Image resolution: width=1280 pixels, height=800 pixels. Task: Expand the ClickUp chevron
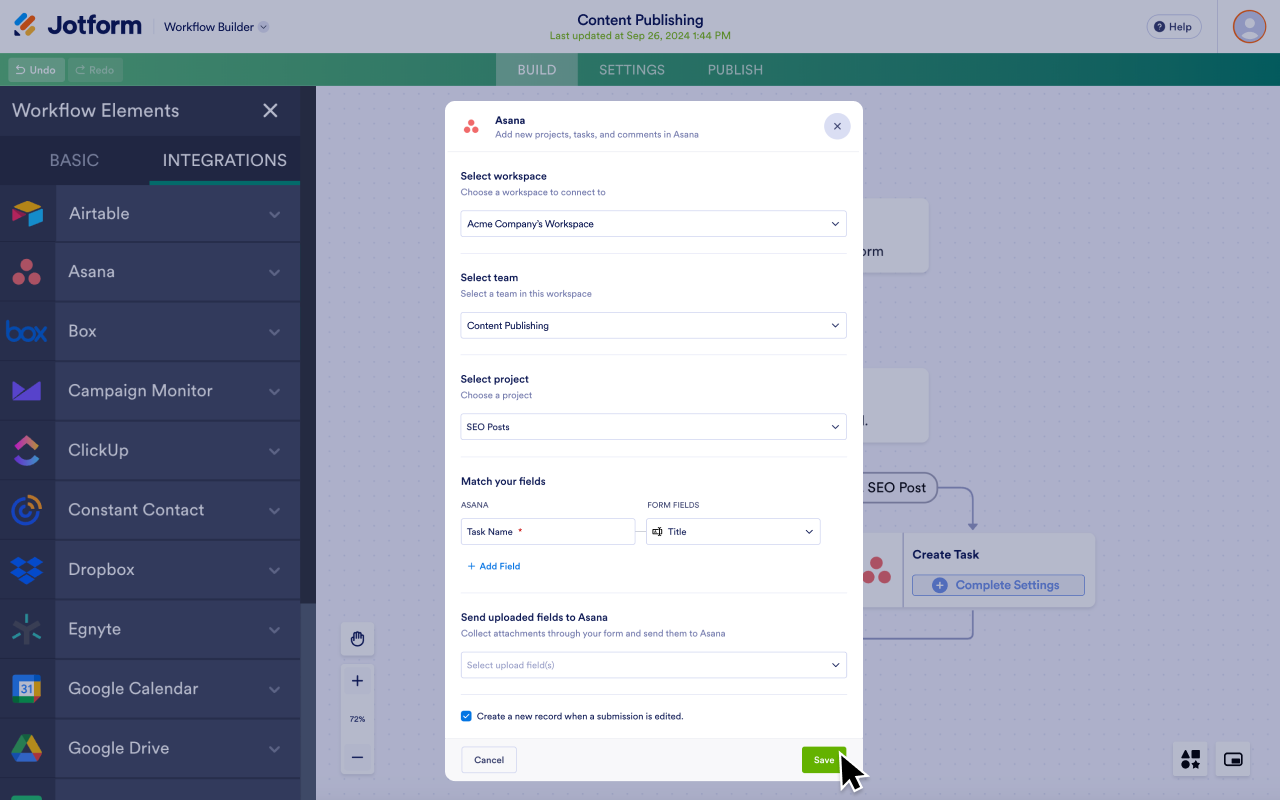(x=274, y=451)
